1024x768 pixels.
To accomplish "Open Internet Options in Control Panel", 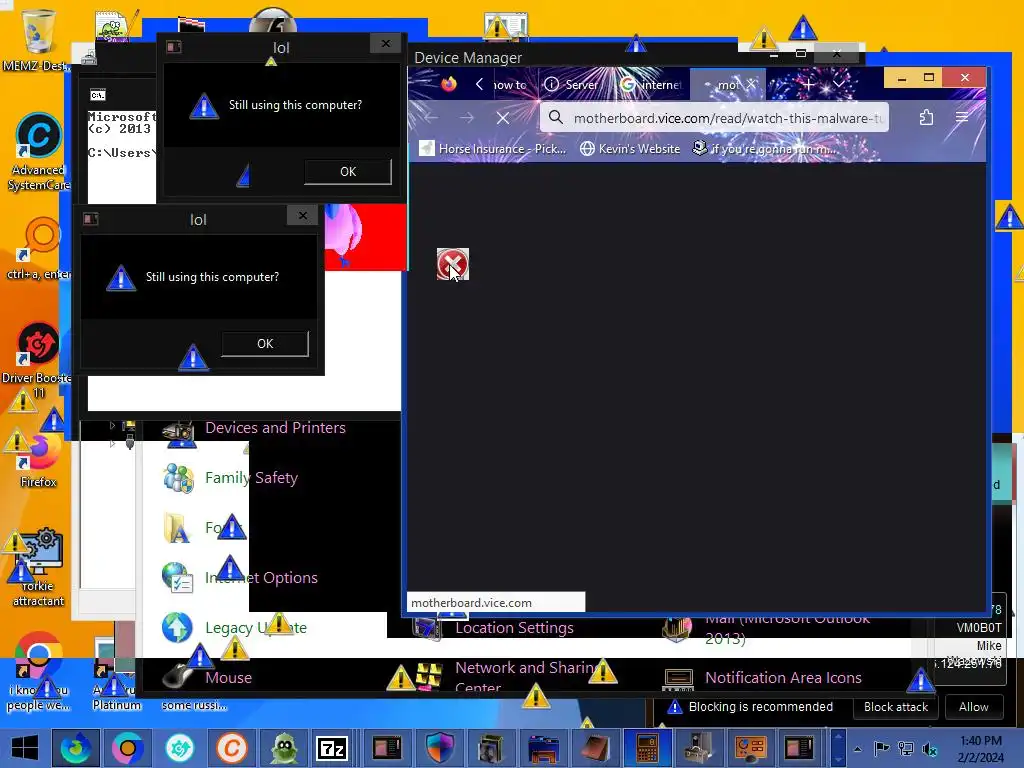I will tap(261, 578).
